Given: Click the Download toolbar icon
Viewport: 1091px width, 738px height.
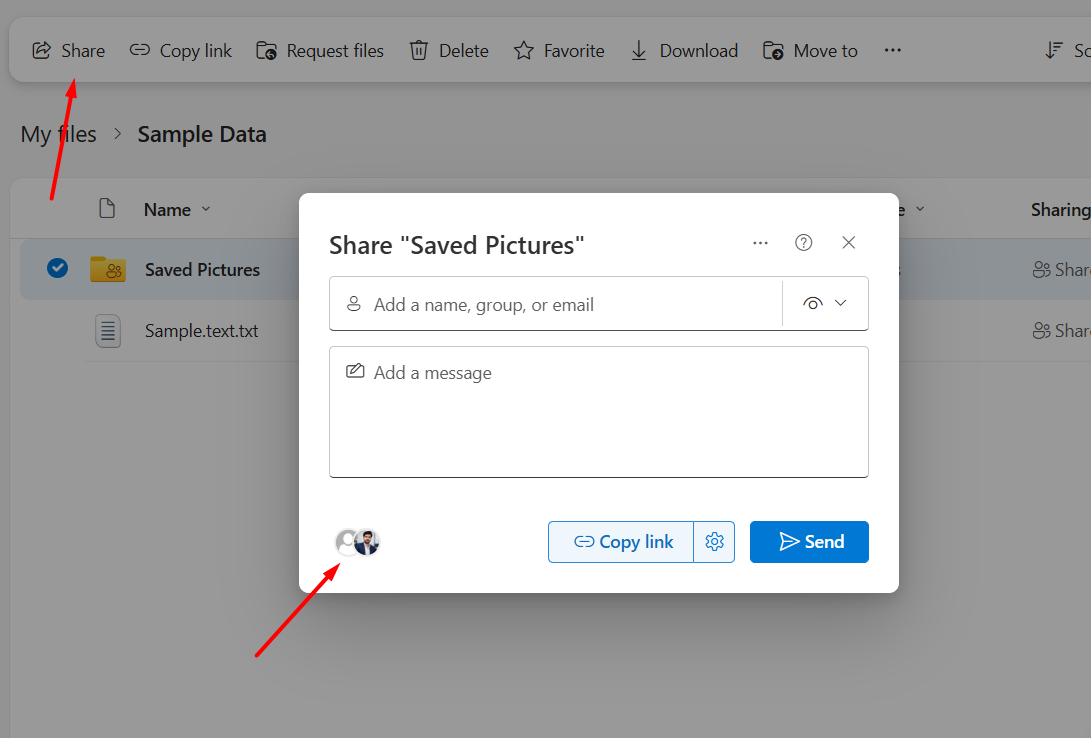Looking at the screenshot, I should click(x=639, y=51).
